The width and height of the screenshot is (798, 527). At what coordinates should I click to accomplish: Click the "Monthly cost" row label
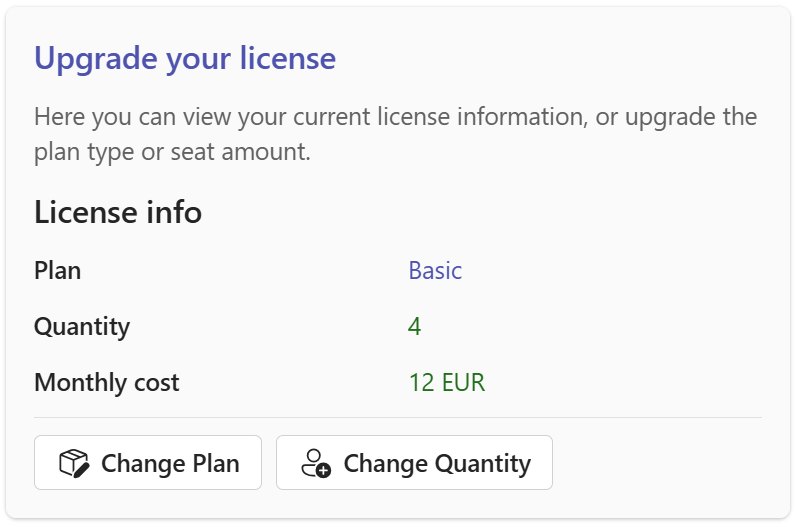(107, 383)
